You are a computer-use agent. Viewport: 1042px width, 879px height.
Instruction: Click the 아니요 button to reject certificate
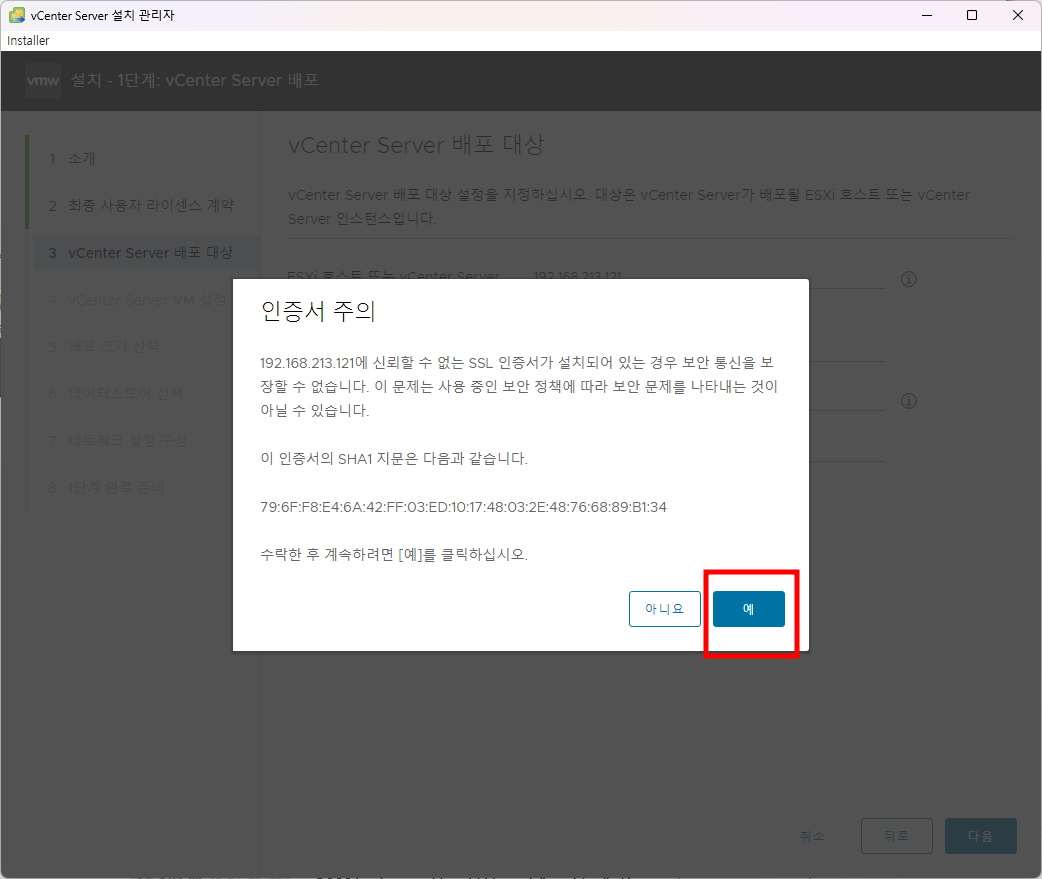click(x=665, y=609)
